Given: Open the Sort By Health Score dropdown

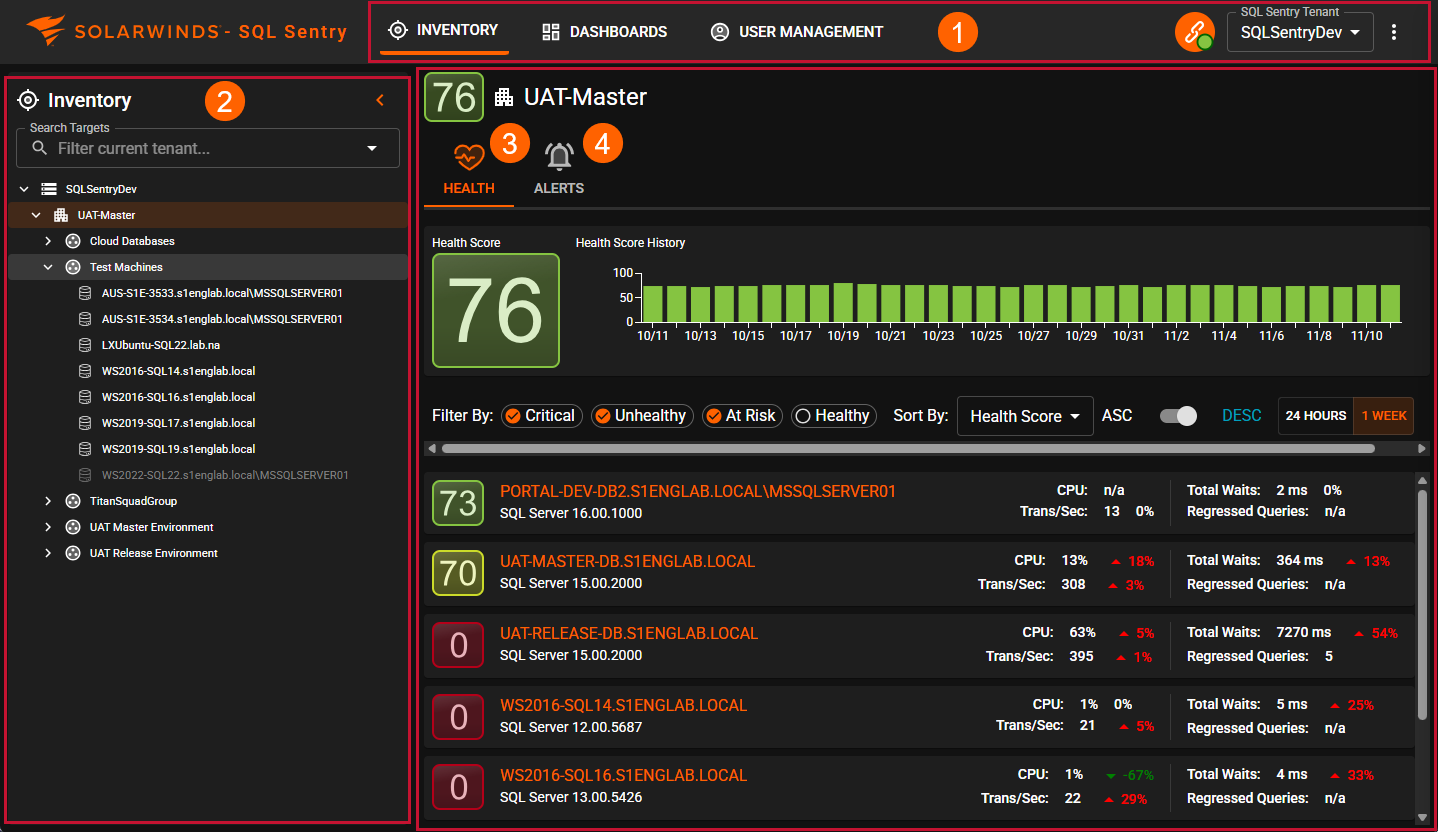Looking at the screenshot, I should [x=1024, y=416].
